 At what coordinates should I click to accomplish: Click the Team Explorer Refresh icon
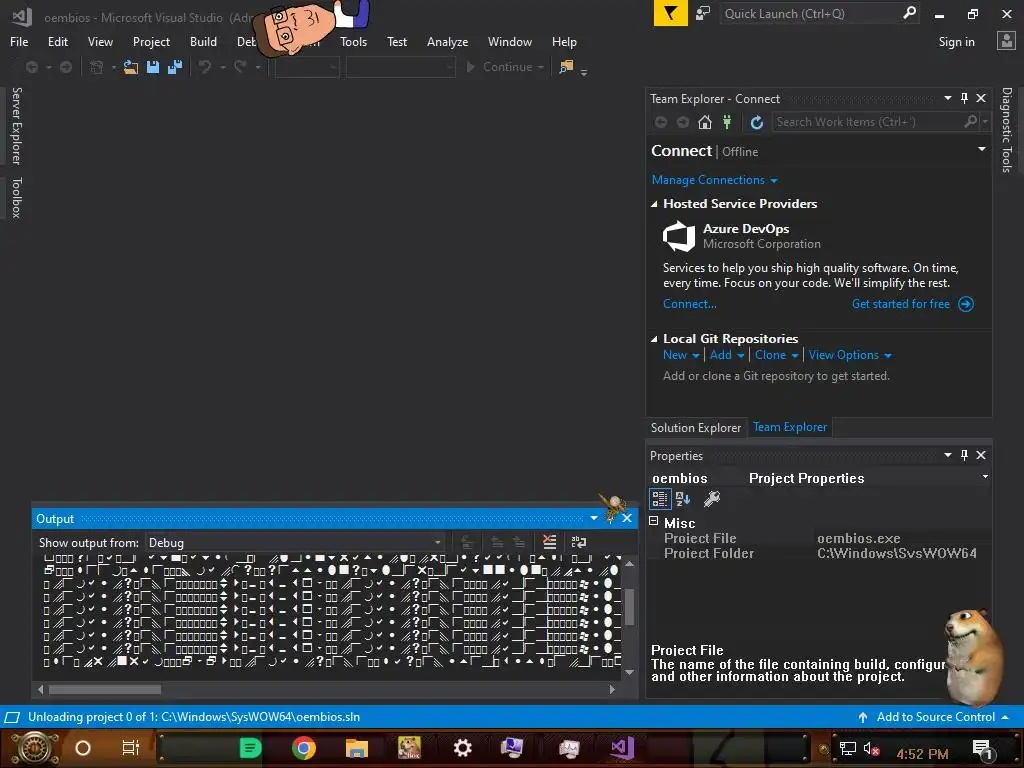756,122
